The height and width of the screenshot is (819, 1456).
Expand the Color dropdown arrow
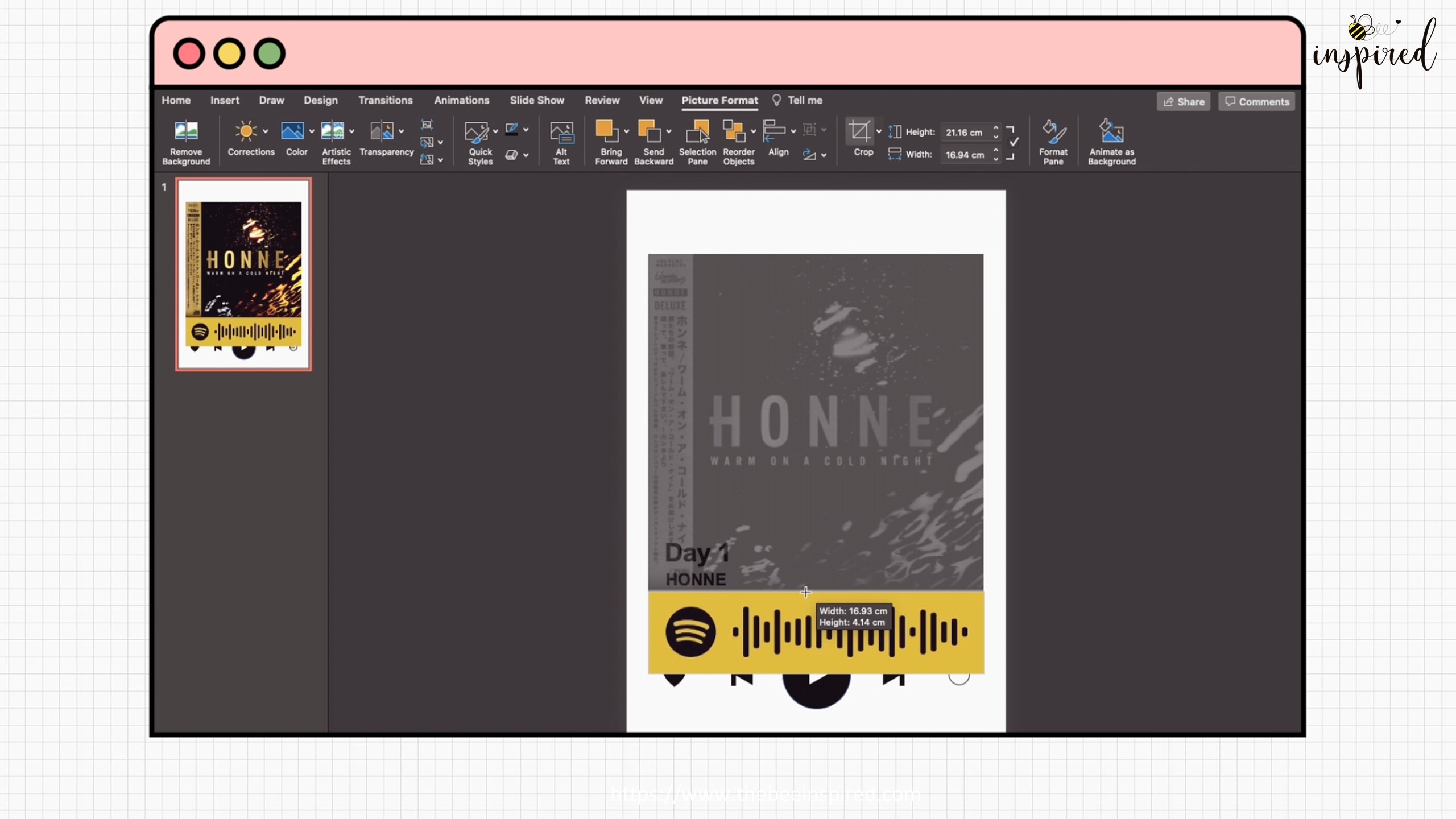312,131
